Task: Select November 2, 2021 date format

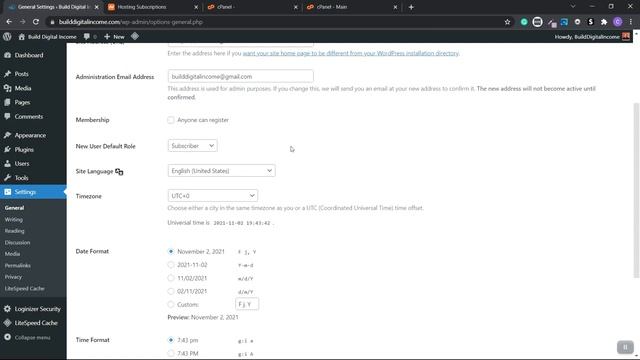Action: pos(171,251)
